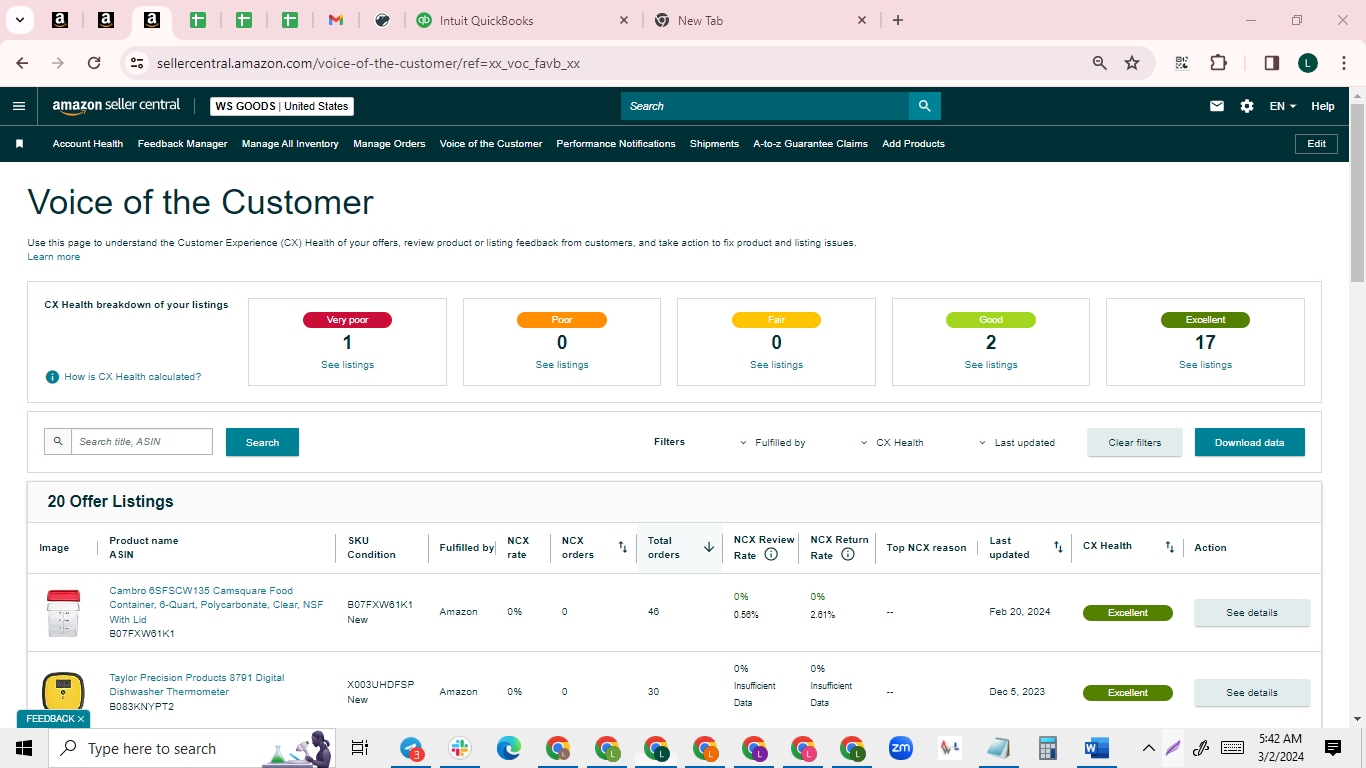Open Zoom from the taskbar

901,748
